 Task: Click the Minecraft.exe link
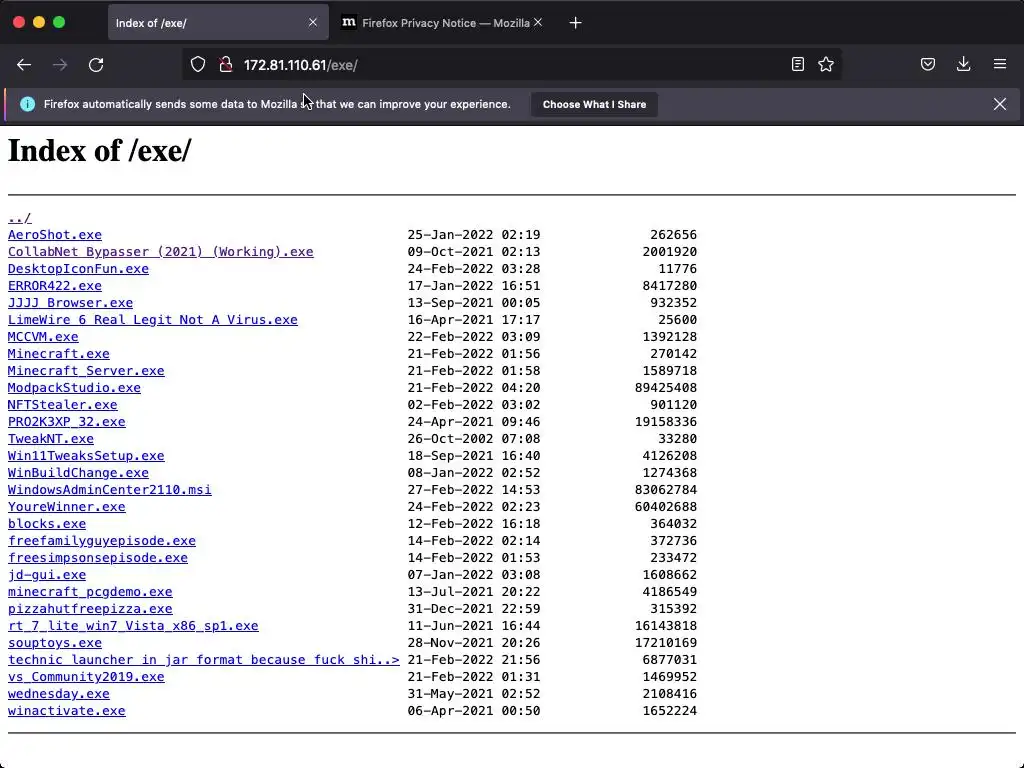[59, 353]
